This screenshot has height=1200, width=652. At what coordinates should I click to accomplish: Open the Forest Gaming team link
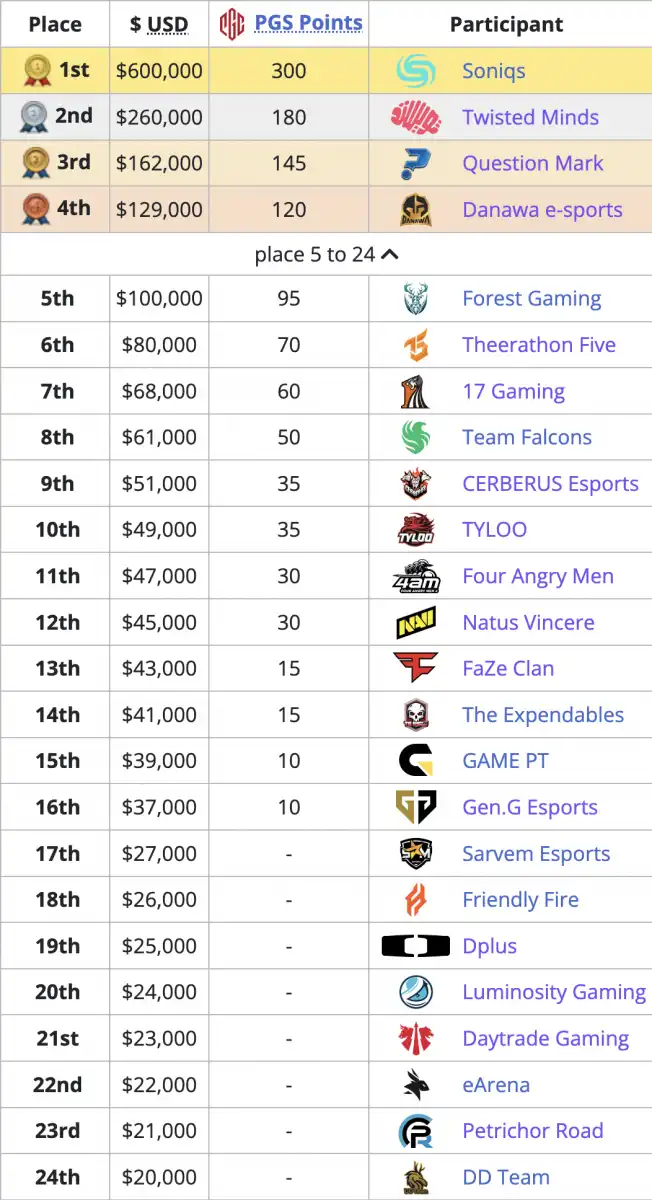[532, 298]
